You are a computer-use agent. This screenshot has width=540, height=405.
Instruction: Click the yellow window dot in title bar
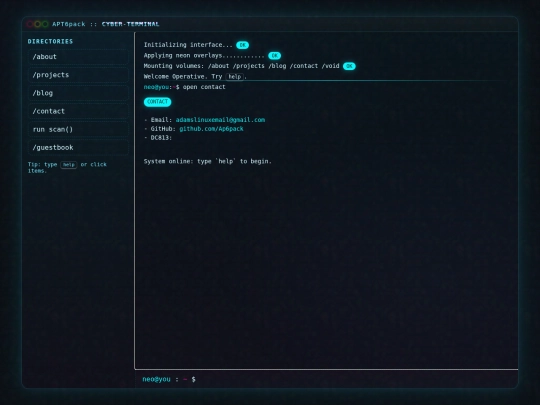[x=38, y=24]
